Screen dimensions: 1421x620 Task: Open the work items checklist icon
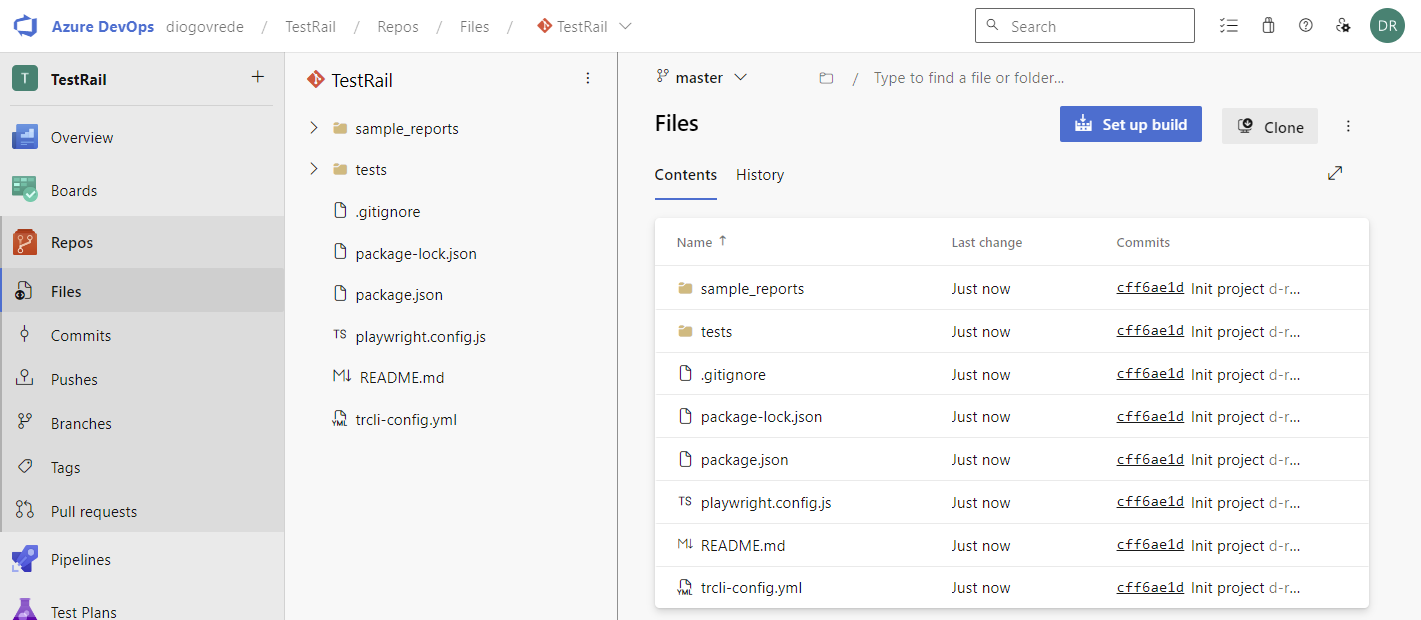coord(1229,26)
